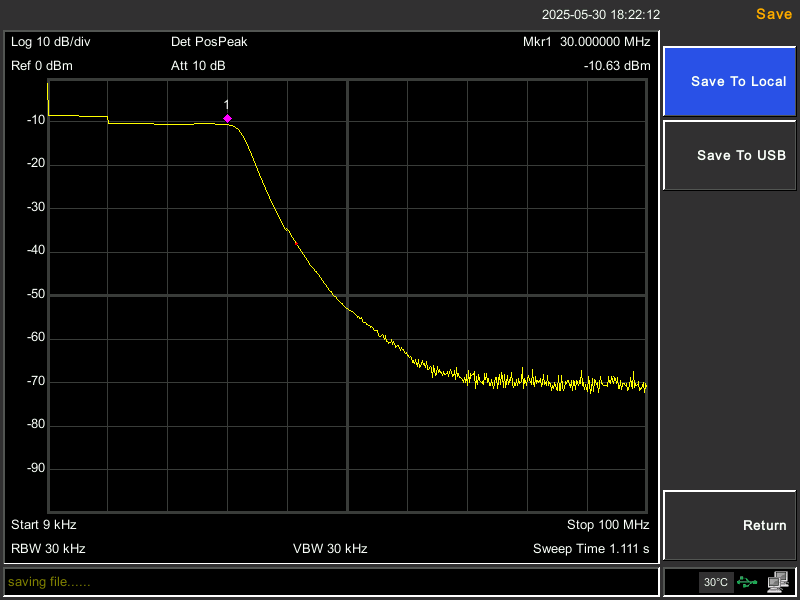This screenshot has width=800, height=600.
Task: Click the Save To USB button
Action: (730, 155)
